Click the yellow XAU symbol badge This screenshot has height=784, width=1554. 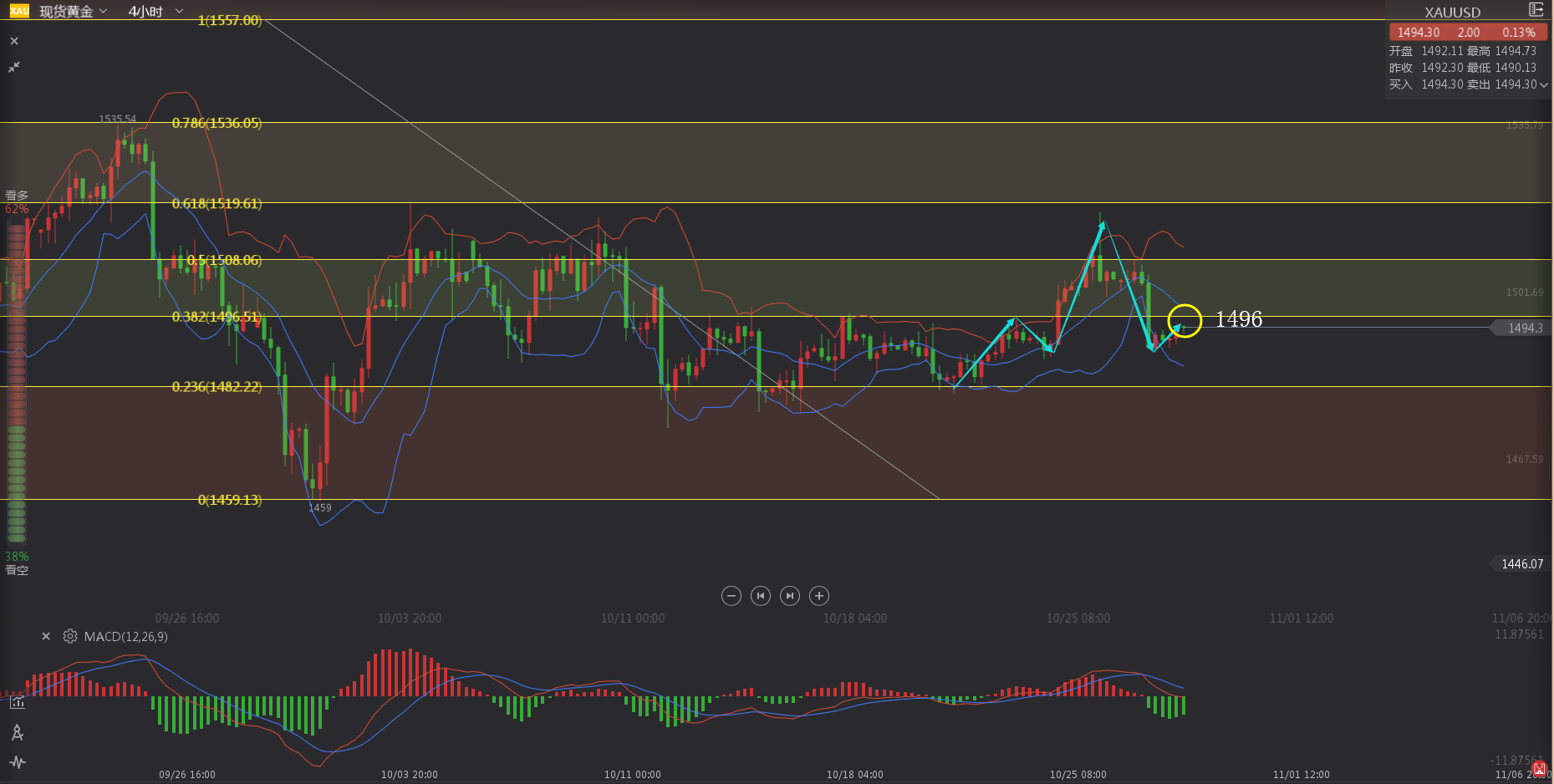19,11
